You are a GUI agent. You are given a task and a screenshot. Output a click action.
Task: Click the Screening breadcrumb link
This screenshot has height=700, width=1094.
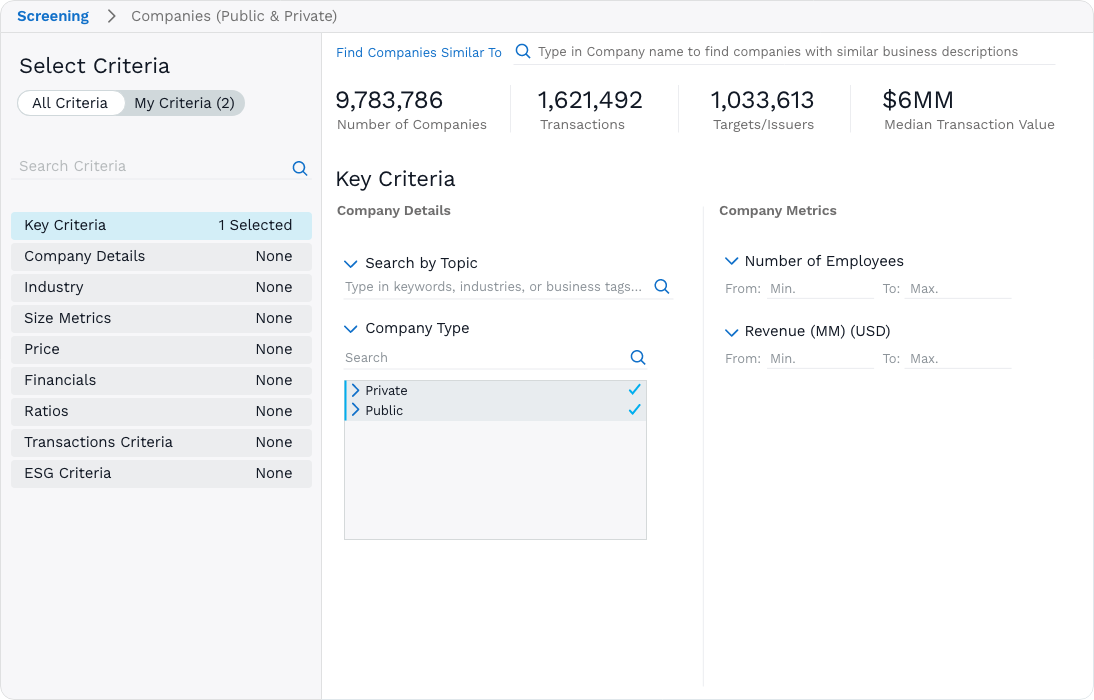click(x=53, y=16)
